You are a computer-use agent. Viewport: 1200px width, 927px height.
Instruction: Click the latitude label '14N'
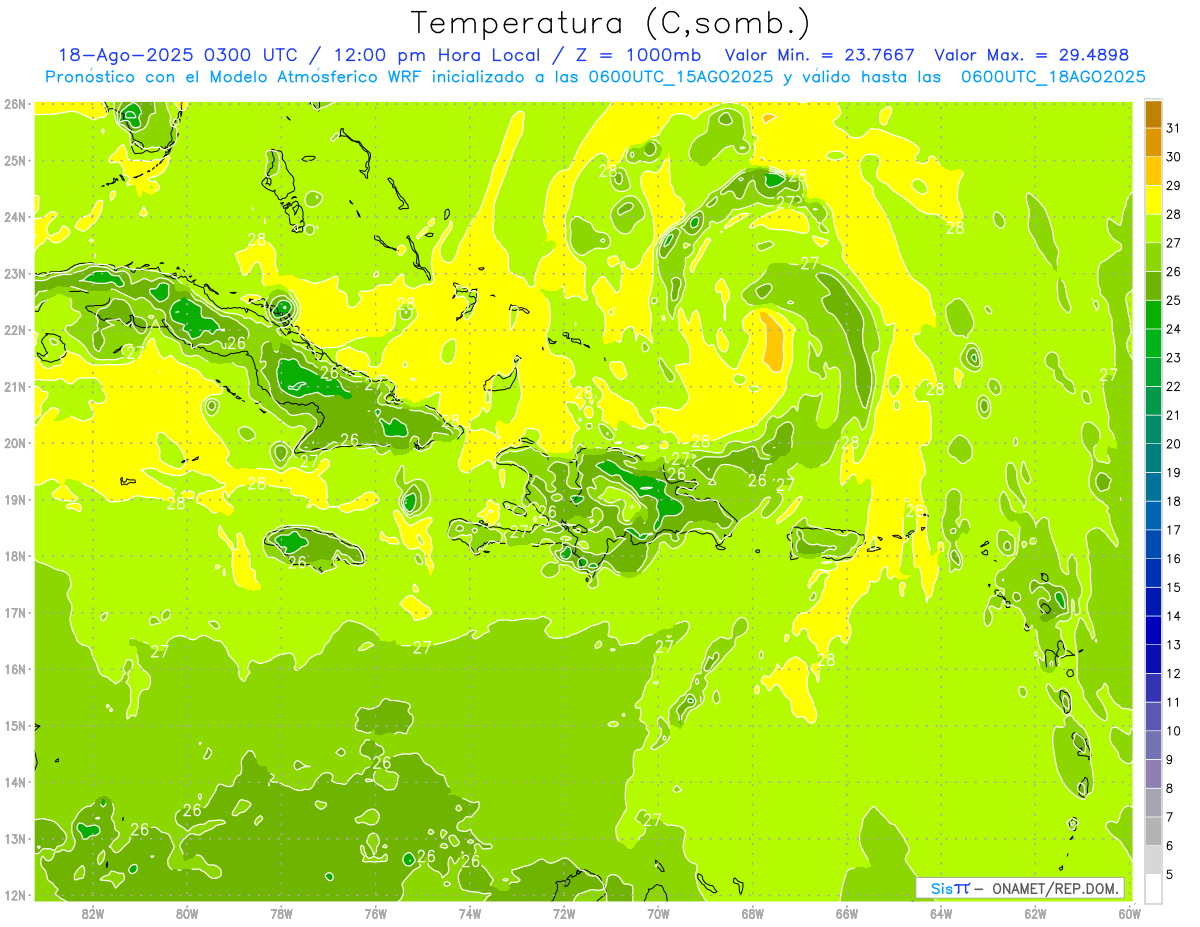(x=15, y=782)
